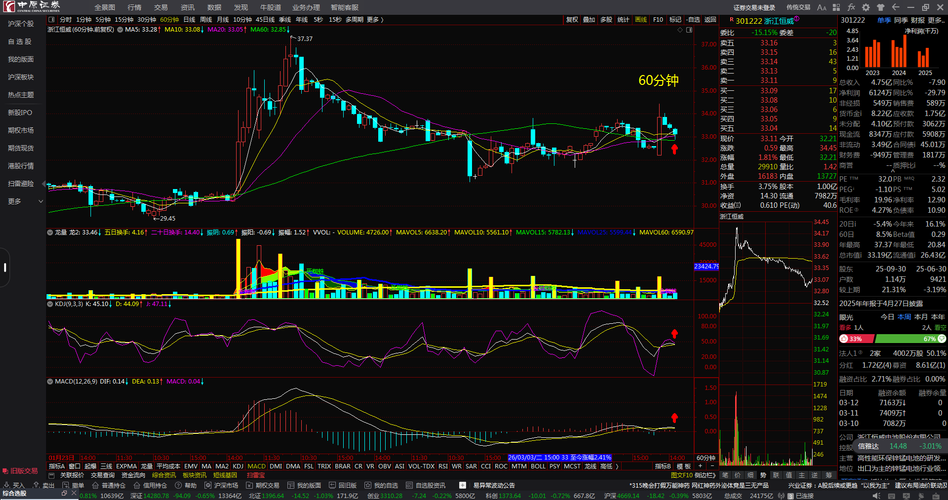Screen dimensions: 948x500
Task: Click the purple circle badge after 浙江恒威
Action: click(796, 18)
